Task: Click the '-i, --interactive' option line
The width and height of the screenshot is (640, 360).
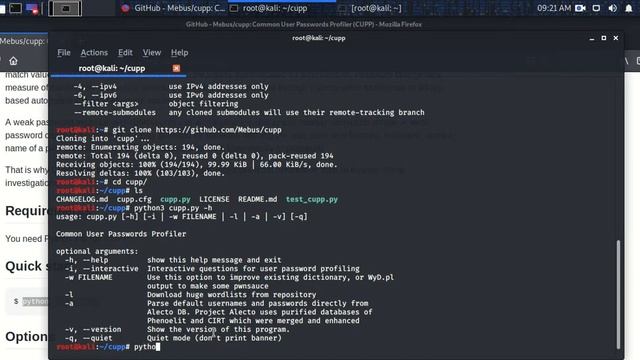Action: (x=212, y=269)
